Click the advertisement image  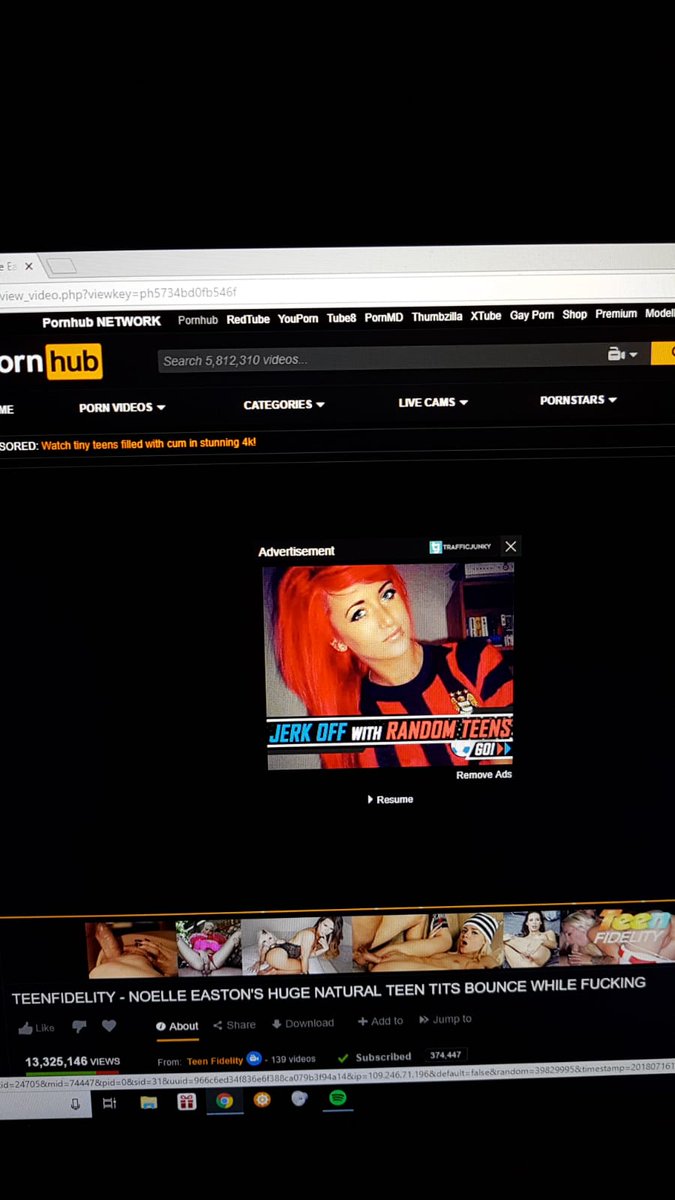[x=388, y=667]
